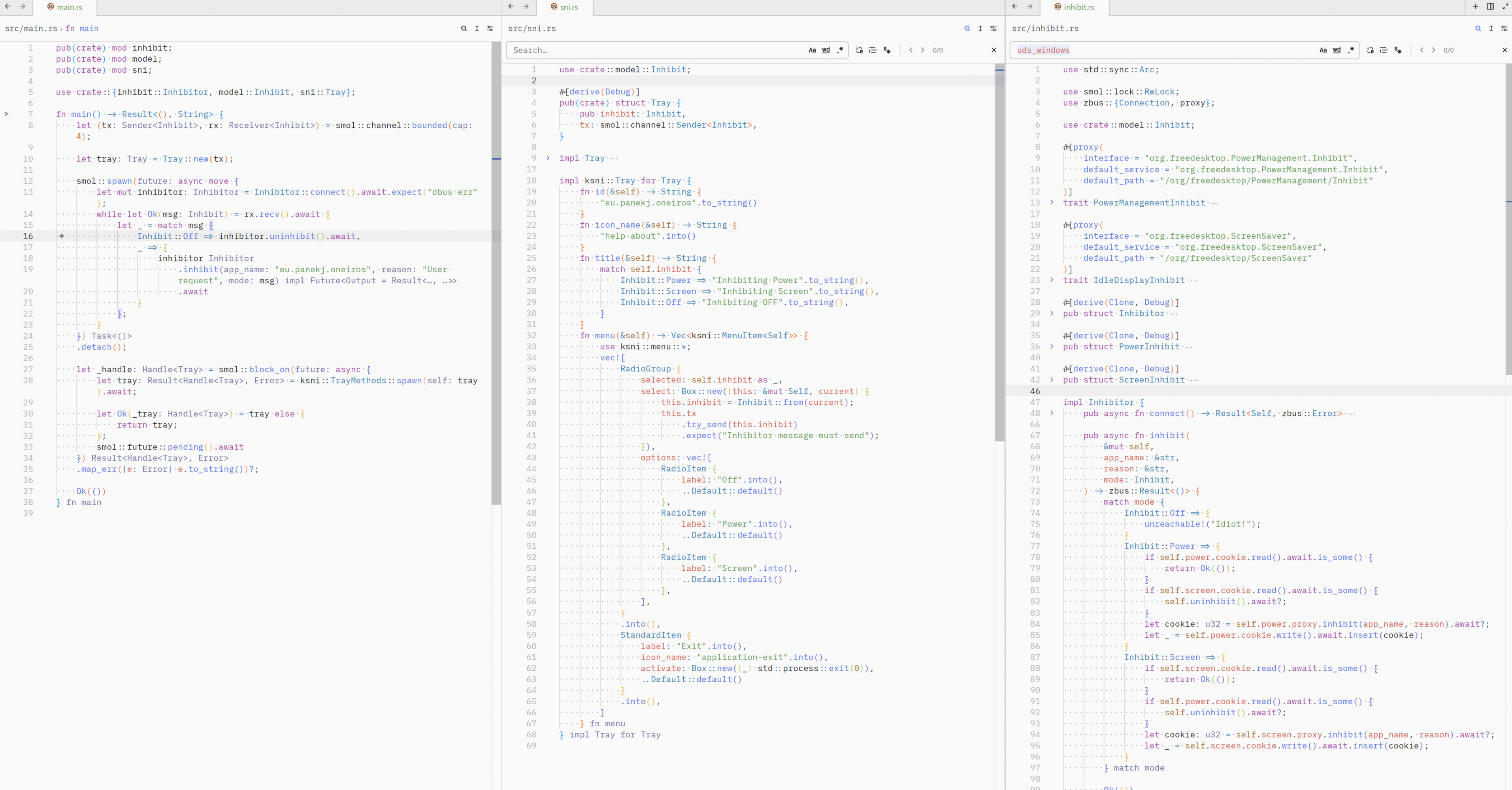Click editor controls sliders icon in main.rs toolbar

pyautogui.click(x=490, y=28)
